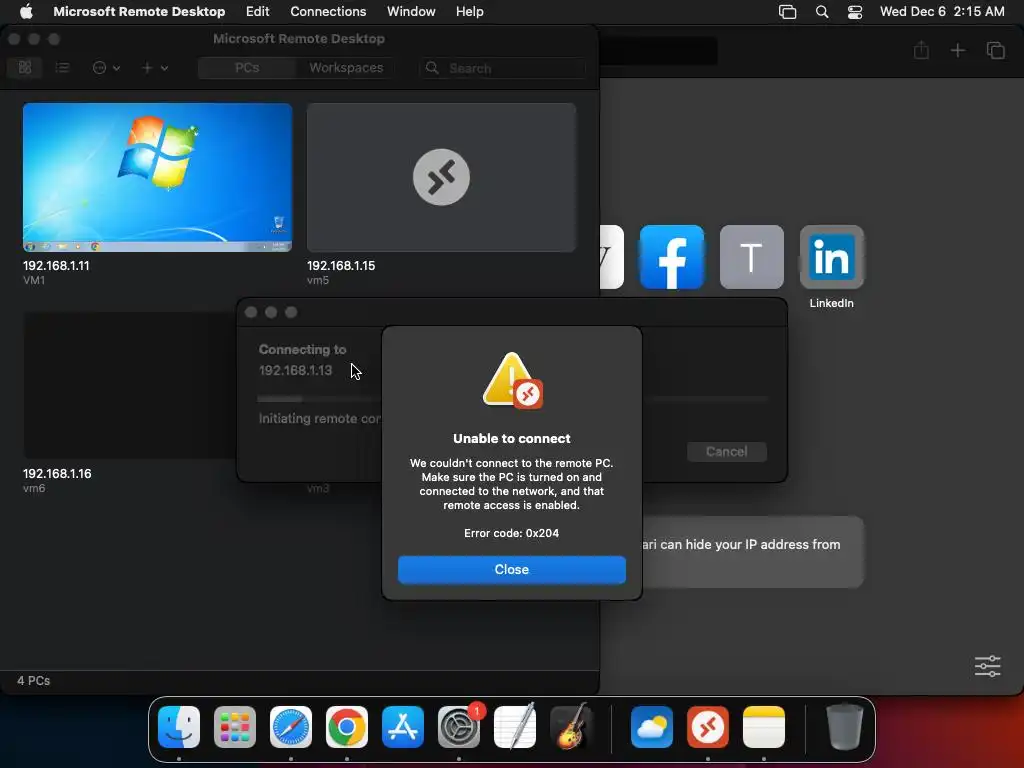1024x768 pixels.
Task: Open the ellipsis actions dropdown
Action: click(106, 67)
